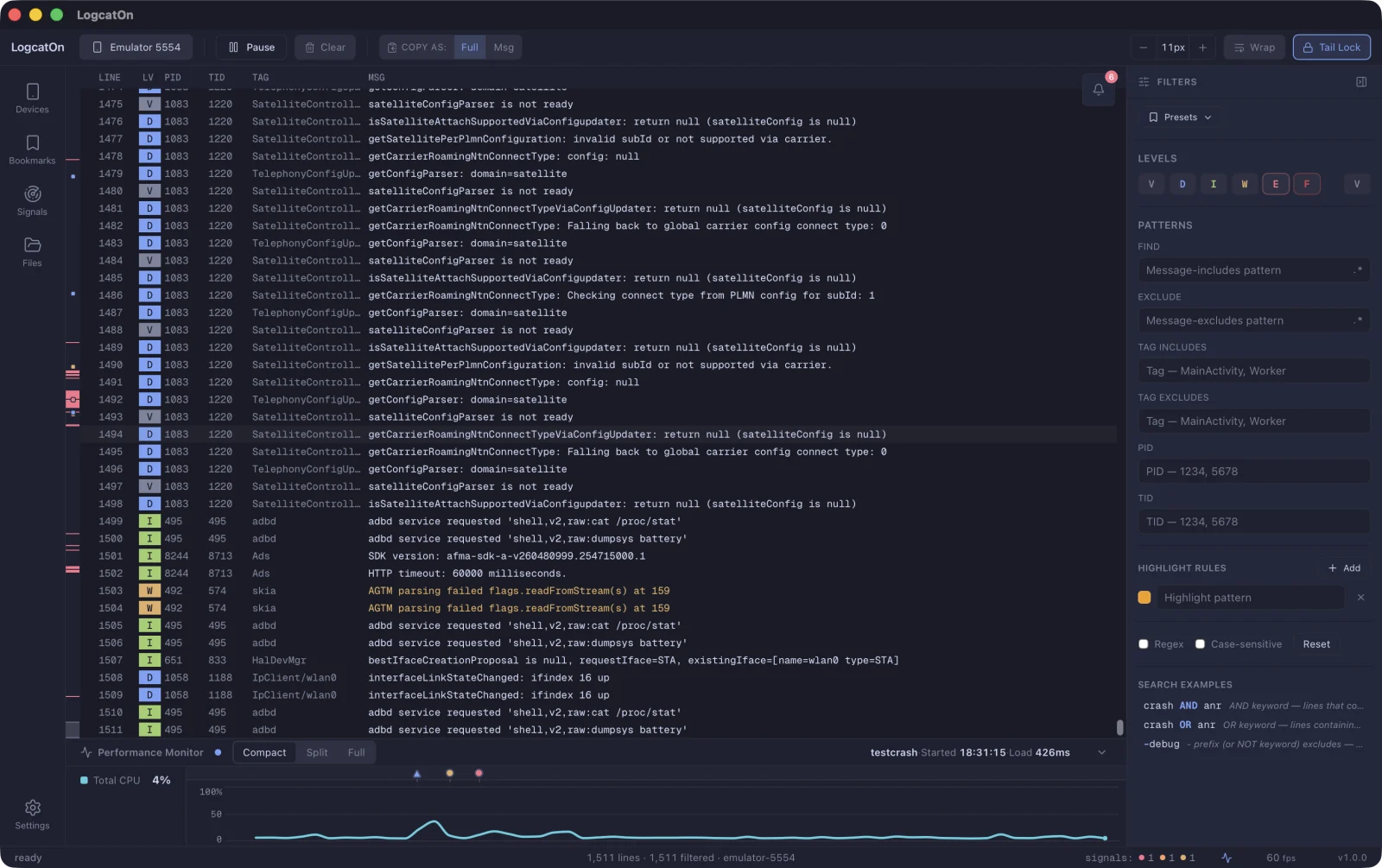This screenshot has height=868, width=1382.
Task: Toggle the first Verbose (V) level filter
Action: pos(1151,184)
